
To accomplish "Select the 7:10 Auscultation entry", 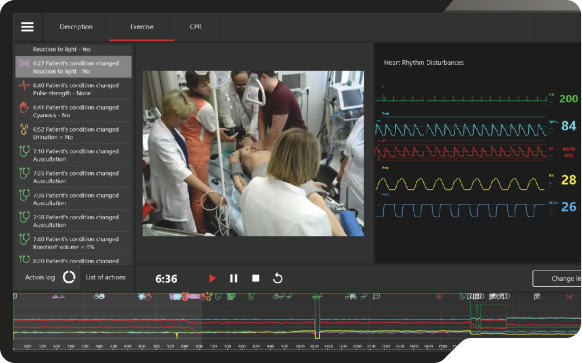I will coord(73,155).
